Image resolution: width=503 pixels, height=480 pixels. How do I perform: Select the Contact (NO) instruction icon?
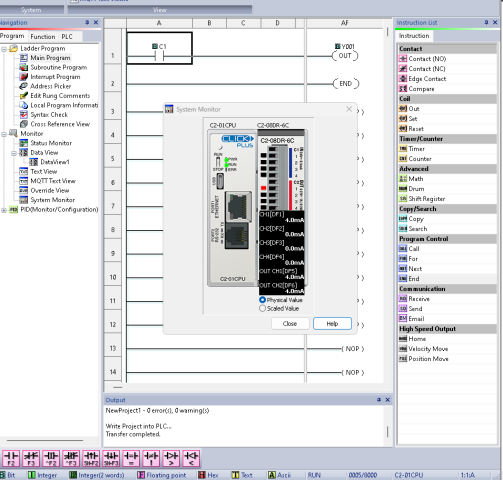click(x=403, y=59)
